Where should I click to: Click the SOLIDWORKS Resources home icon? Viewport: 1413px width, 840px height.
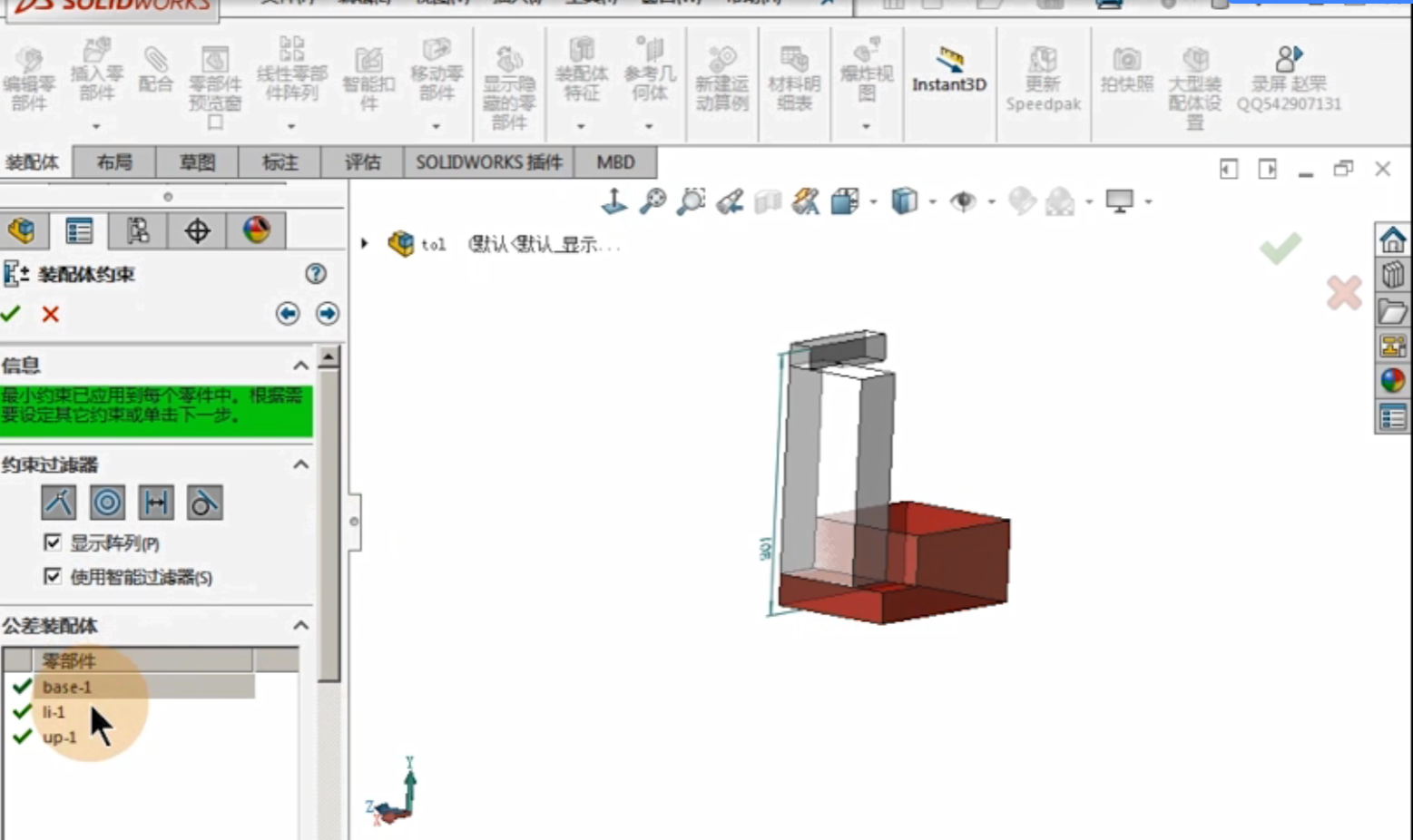1392,240
